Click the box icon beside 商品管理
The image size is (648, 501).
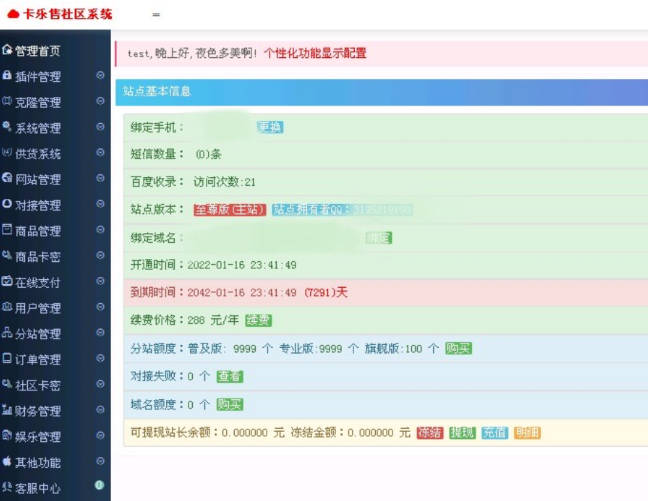(7, 229)
